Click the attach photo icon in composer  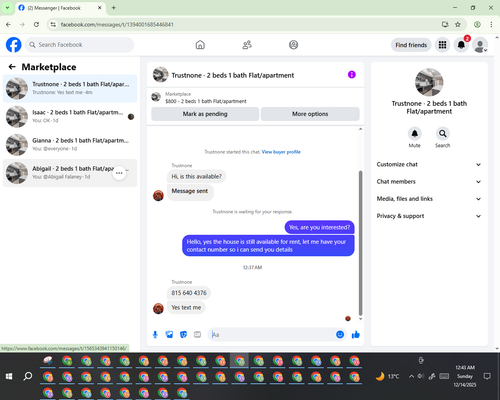(x=169, y=335)
